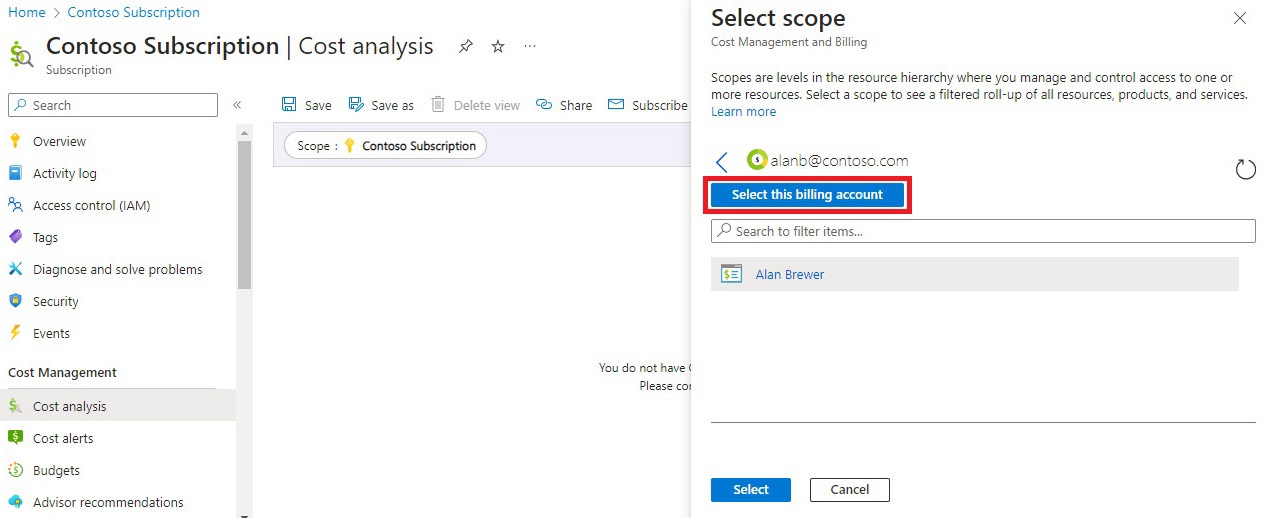This screenshot has height=518, width=1269.
Task: Click Select this billing account
Action: pos(807,194)
